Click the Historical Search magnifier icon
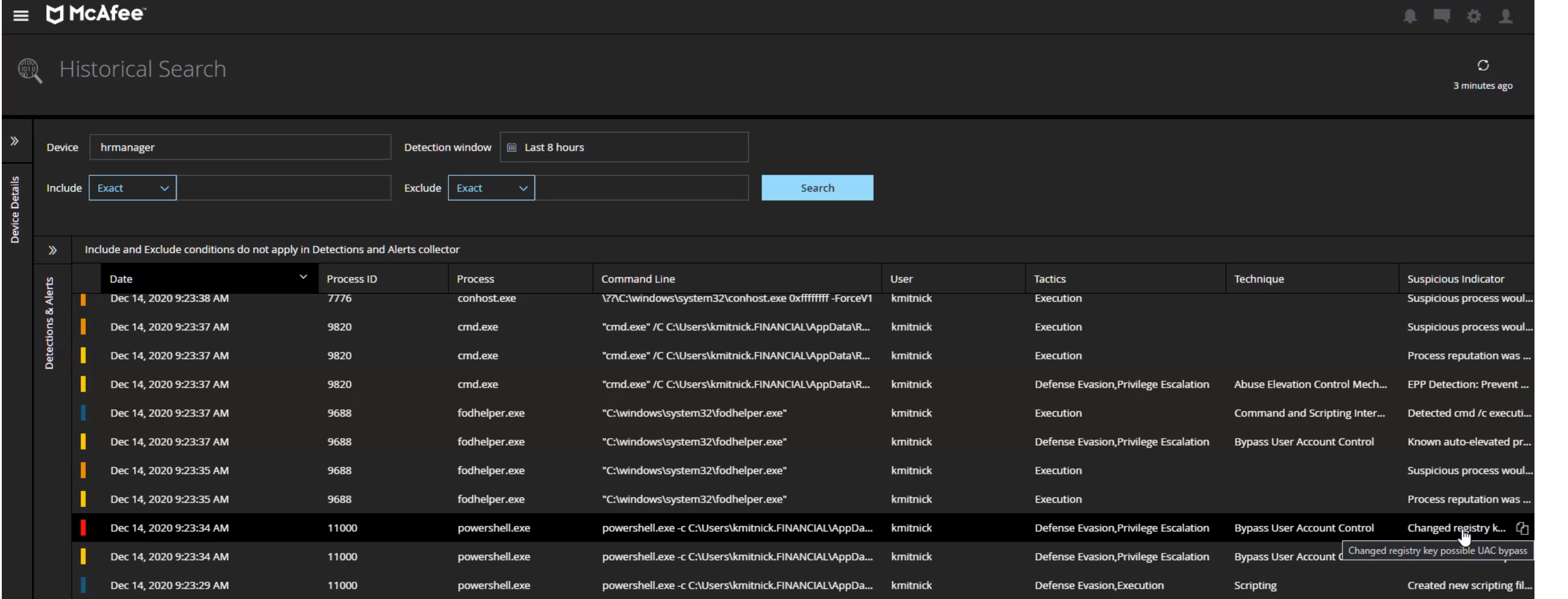1568x599 pixels. 29,70
